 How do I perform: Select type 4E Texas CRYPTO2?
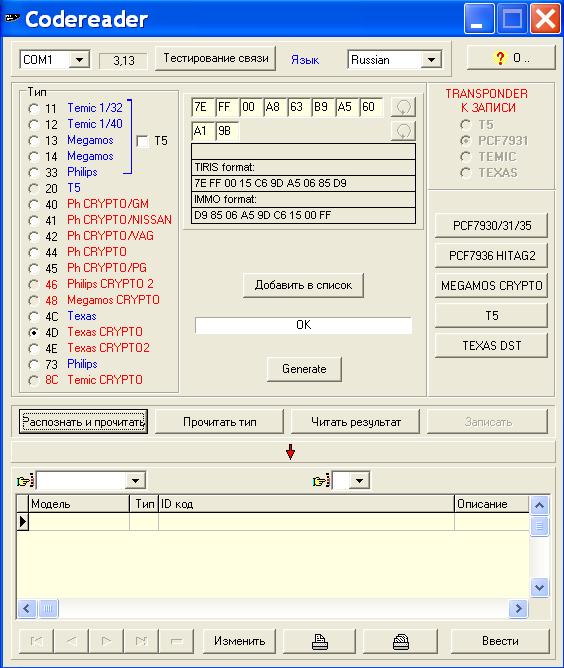pyautogui.click(x=34, y=348)
